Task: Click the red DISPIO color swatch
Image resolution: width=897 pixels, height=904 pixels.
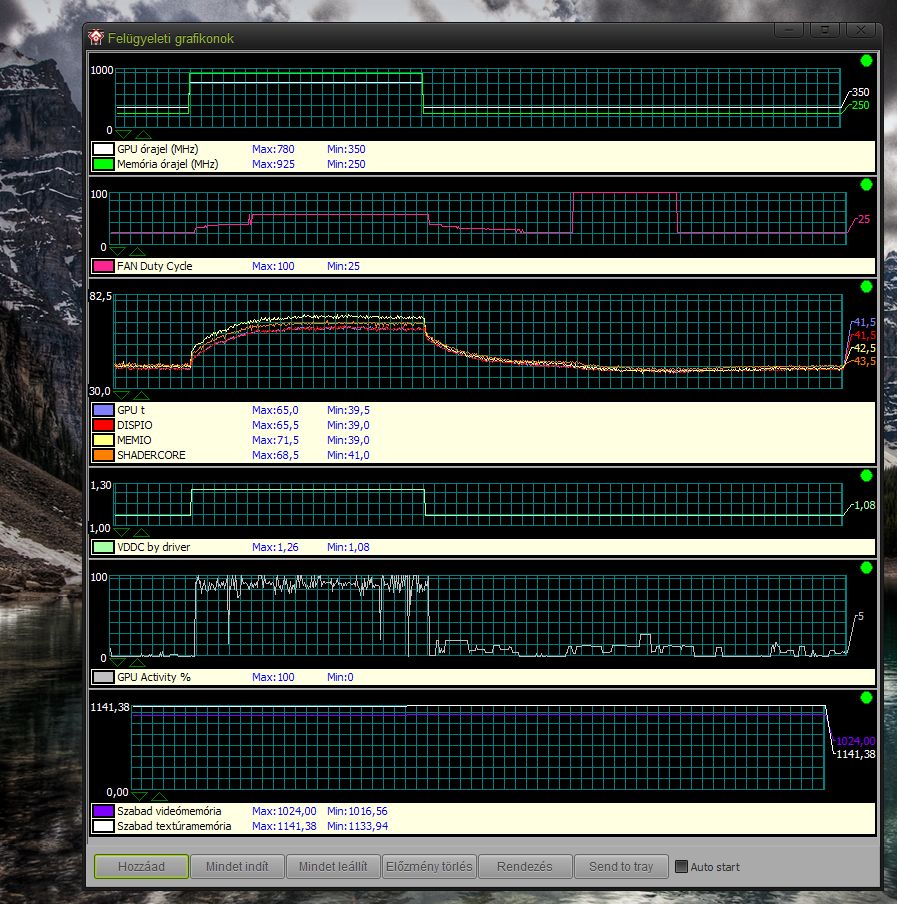Action: 103,425
